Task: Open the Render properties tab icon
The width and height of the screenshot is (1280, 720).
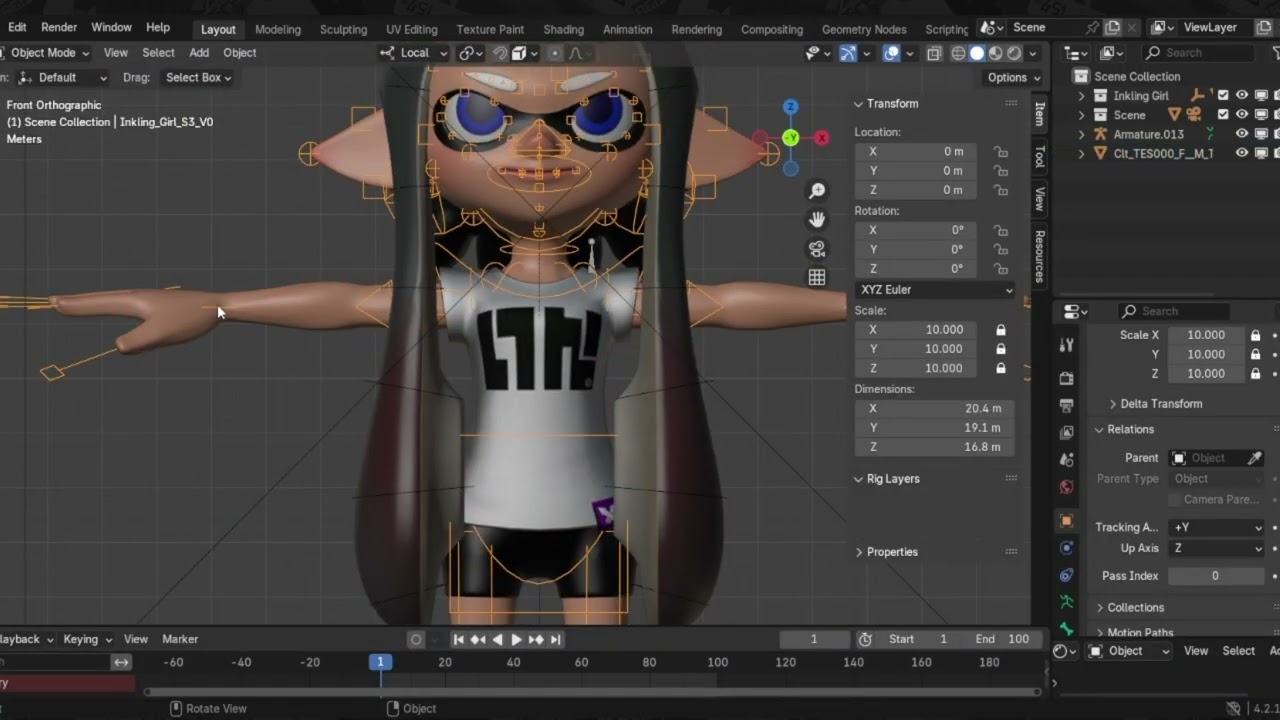Action: point(1066,379)
